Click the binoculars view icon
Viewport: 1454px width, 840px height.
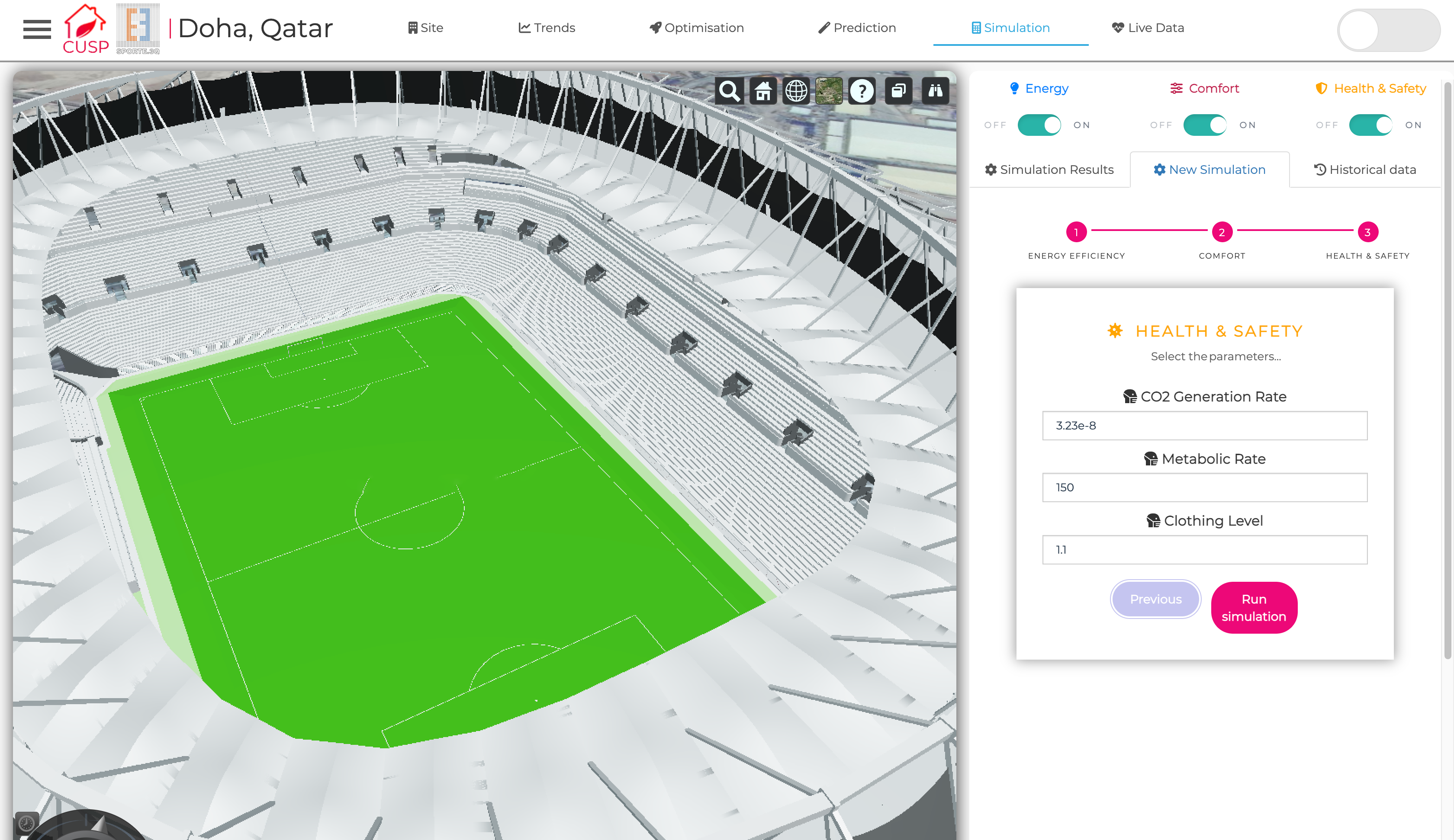pos(935,90)
